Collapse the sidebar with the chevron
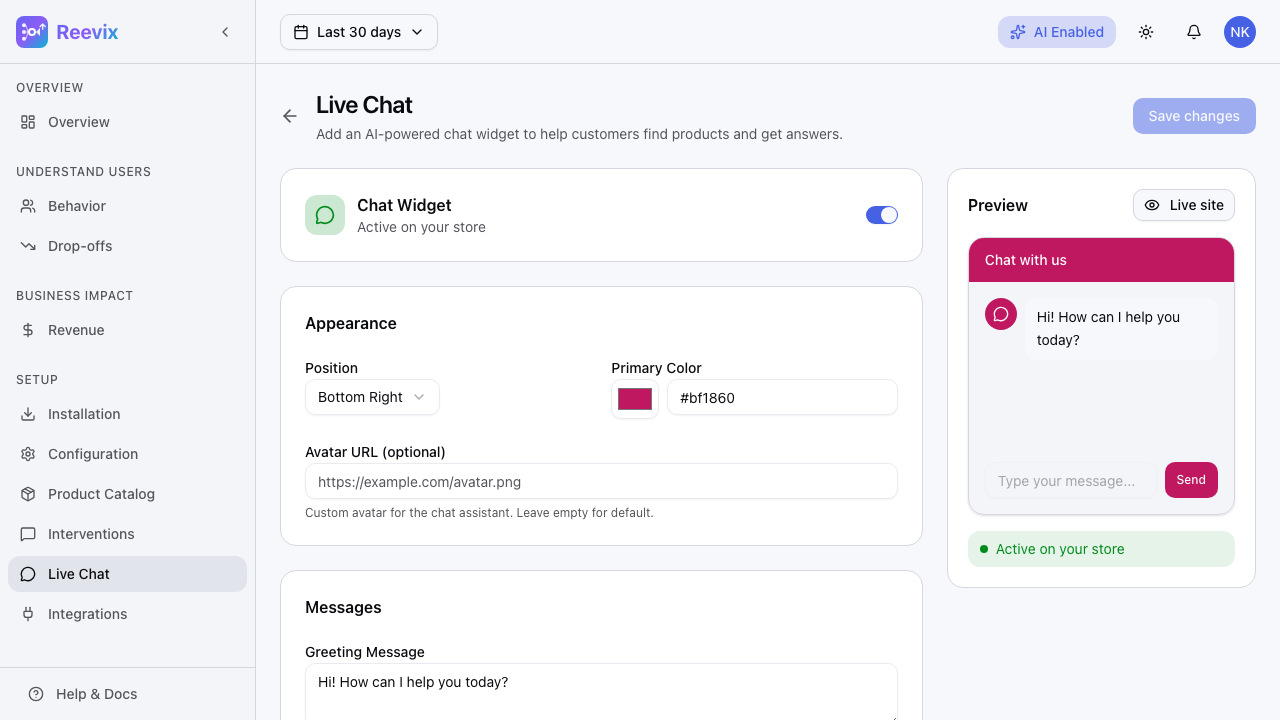This screenshot has width=1280, height=720. pos(225,32)
